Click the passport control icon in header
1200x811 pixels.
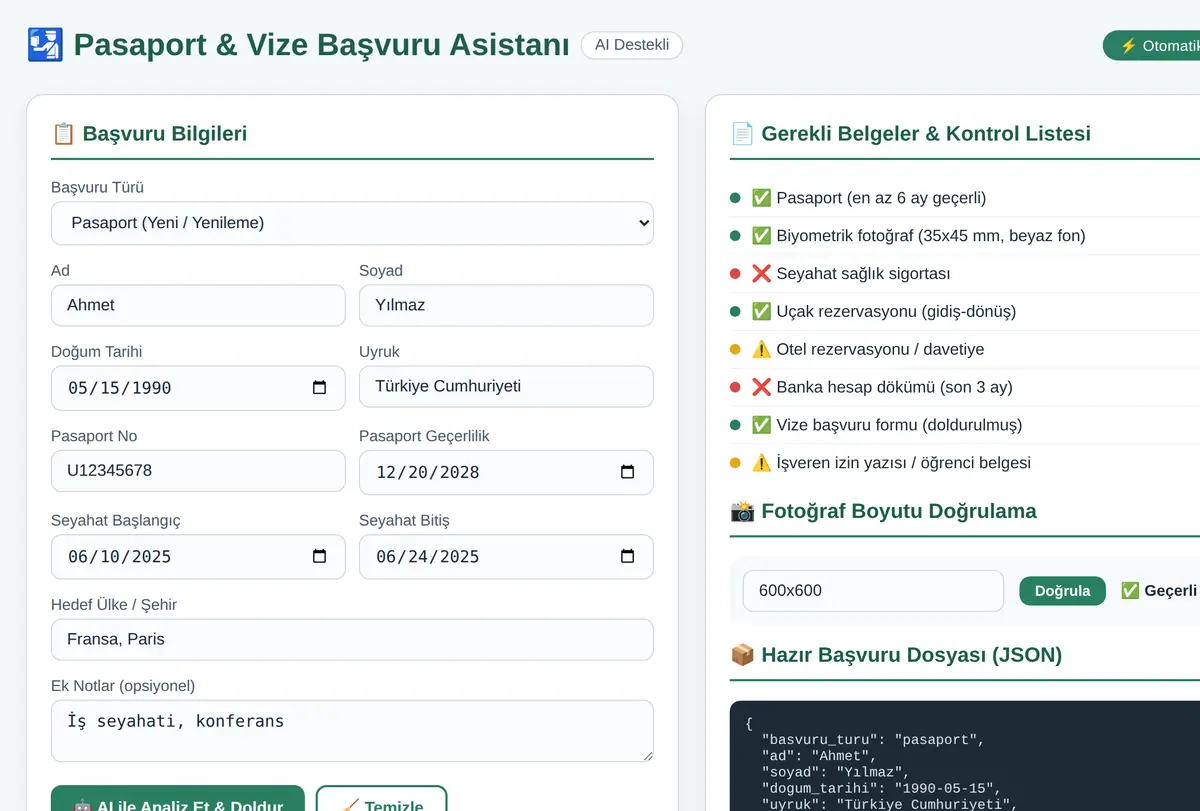coord(45,45)
